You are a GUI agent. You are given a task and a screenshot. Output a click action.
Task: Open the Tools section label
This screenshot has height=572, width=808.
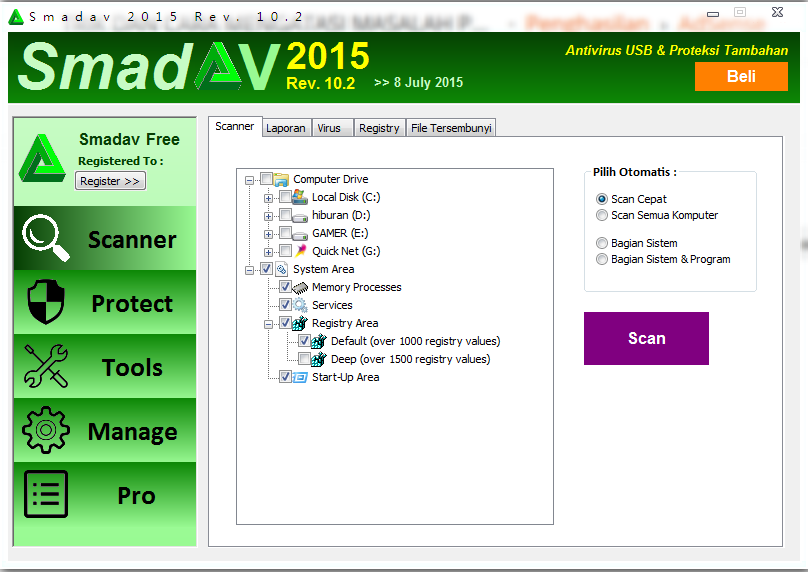point(132,367)
